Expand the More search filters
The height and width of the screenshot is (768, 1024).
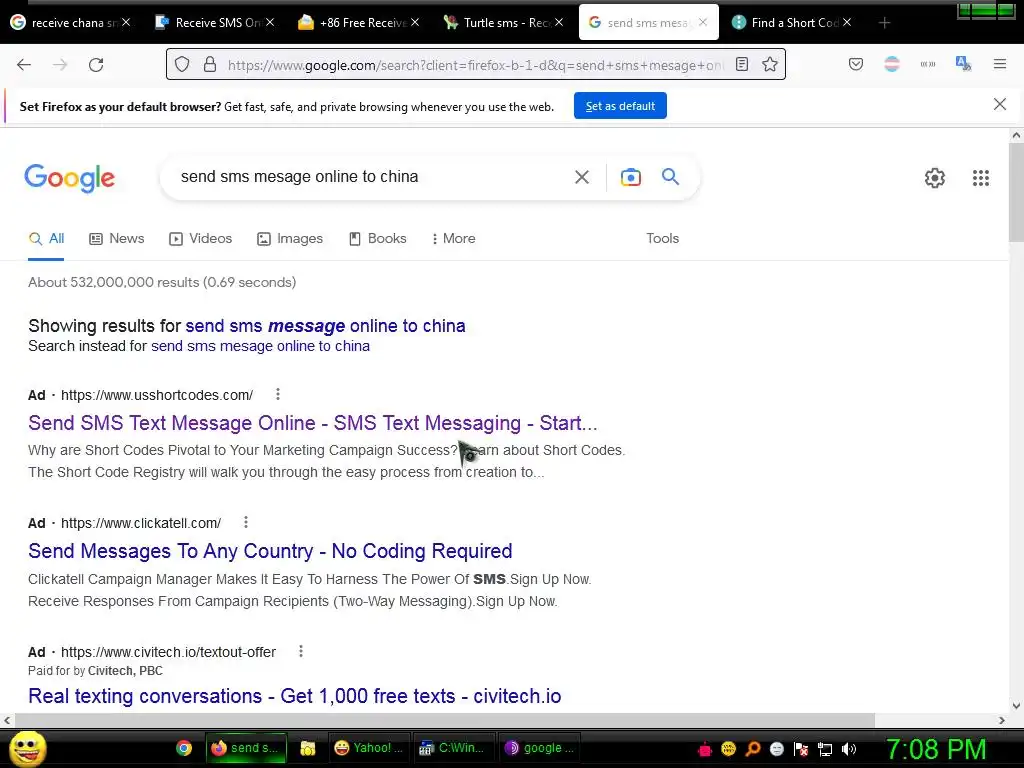[x=453, y=238]
